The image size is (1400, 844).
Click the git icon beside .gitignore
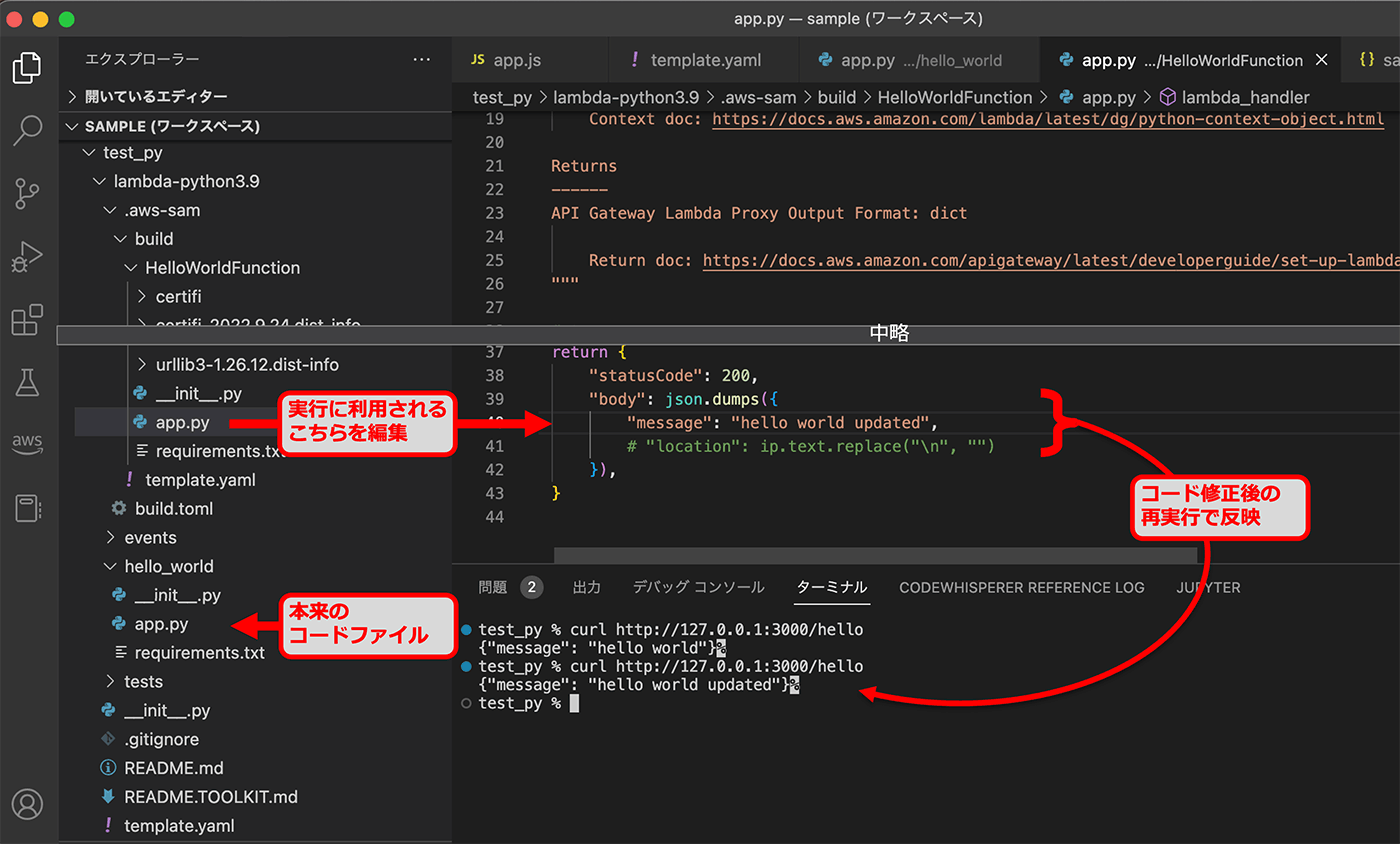pyautogui.click(x=108, y=739)
